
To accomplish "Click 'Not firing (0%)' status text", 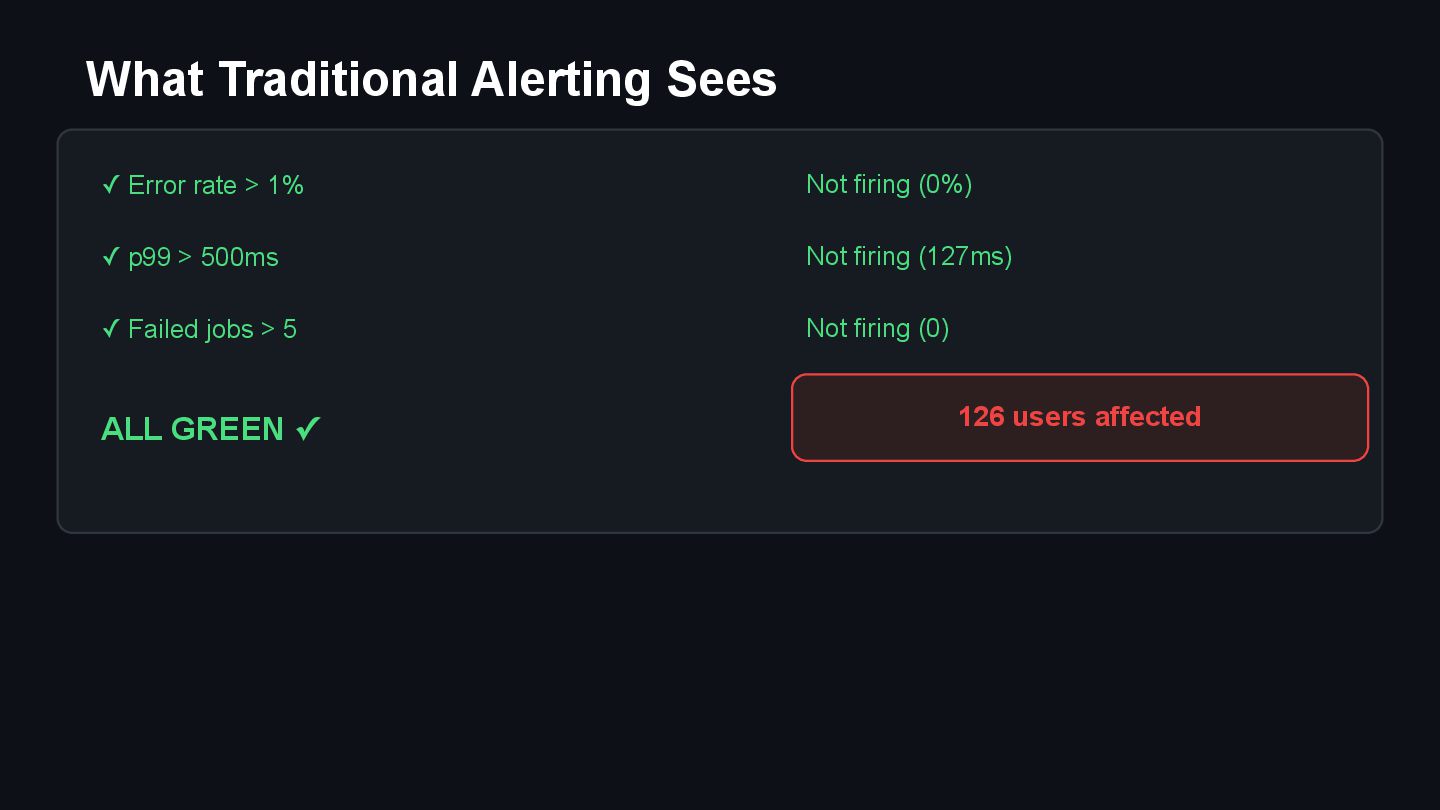I will pyautogui.click(x=888, y=184).
